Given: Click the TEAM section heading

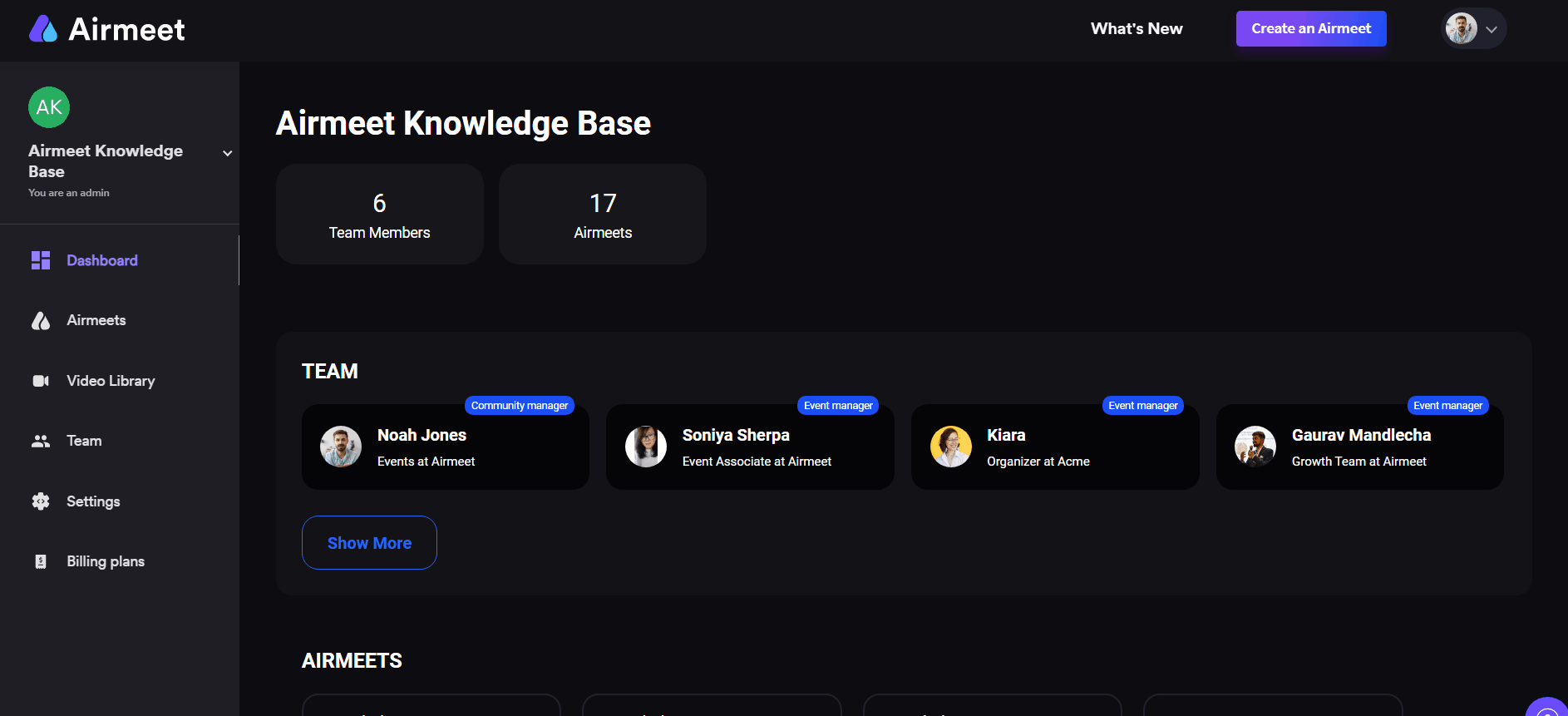Looking at the screenshot, I should (x=330, y=371).
